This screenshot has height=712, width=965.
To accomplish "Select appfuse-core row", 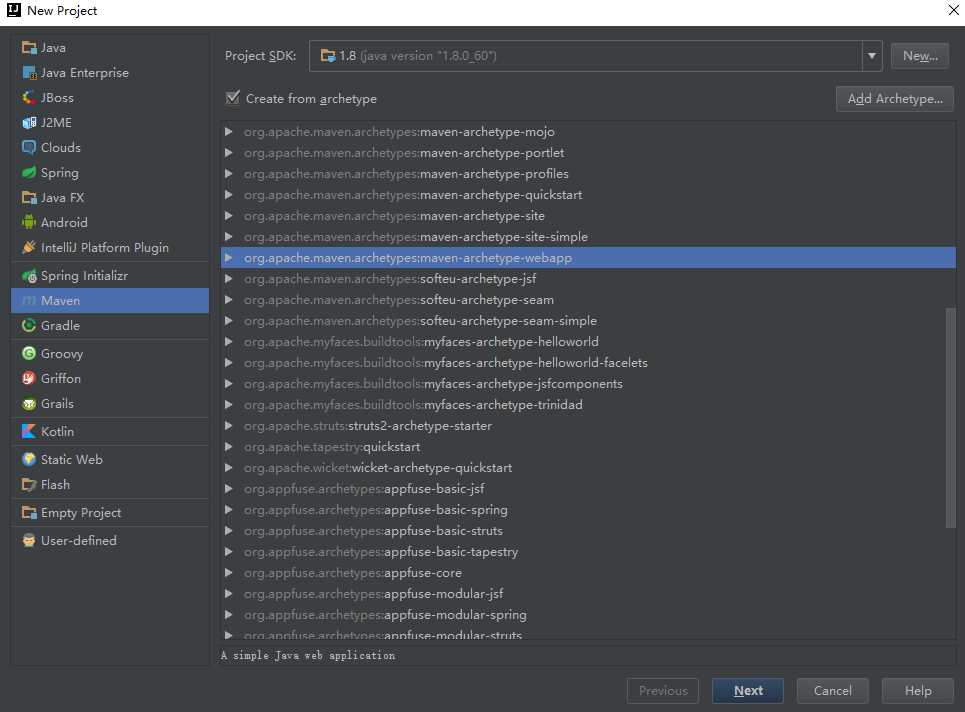I will (588, 572).
